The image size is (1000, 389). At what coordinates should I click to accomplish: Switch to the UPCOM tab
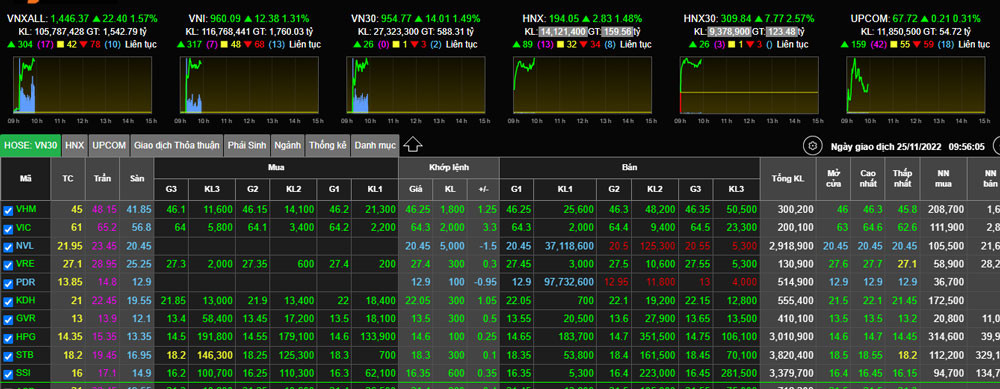108,145
